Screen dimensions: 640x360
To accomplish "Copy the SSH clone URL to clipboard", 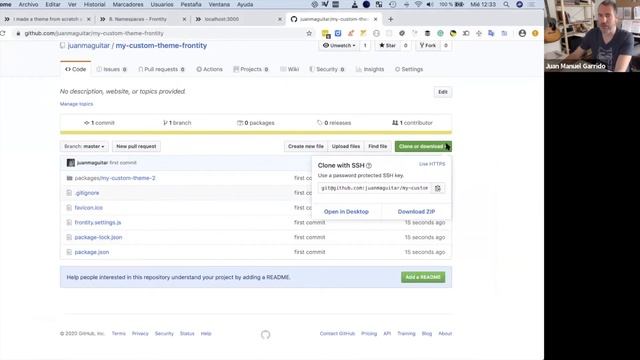I will (438, 188).
